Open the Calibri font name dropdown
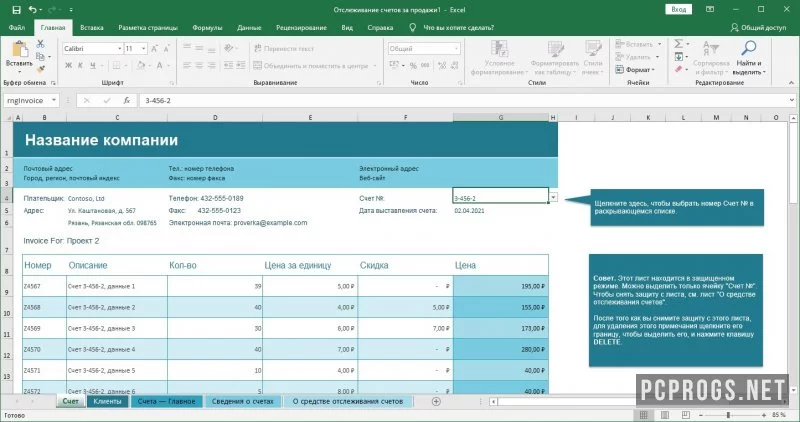Viewport: 800px width, 422px height. click(x=119, y=48)
